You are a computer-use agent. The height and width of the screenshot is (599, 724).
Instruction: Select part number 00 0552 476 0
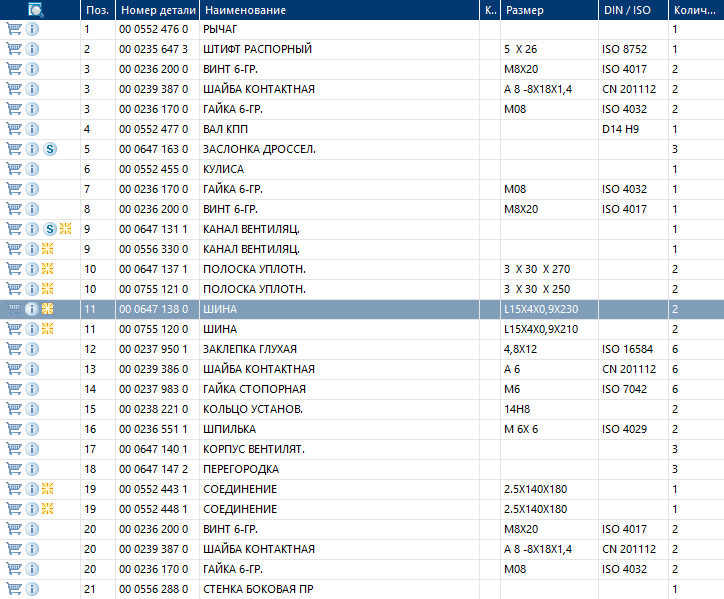154,29
